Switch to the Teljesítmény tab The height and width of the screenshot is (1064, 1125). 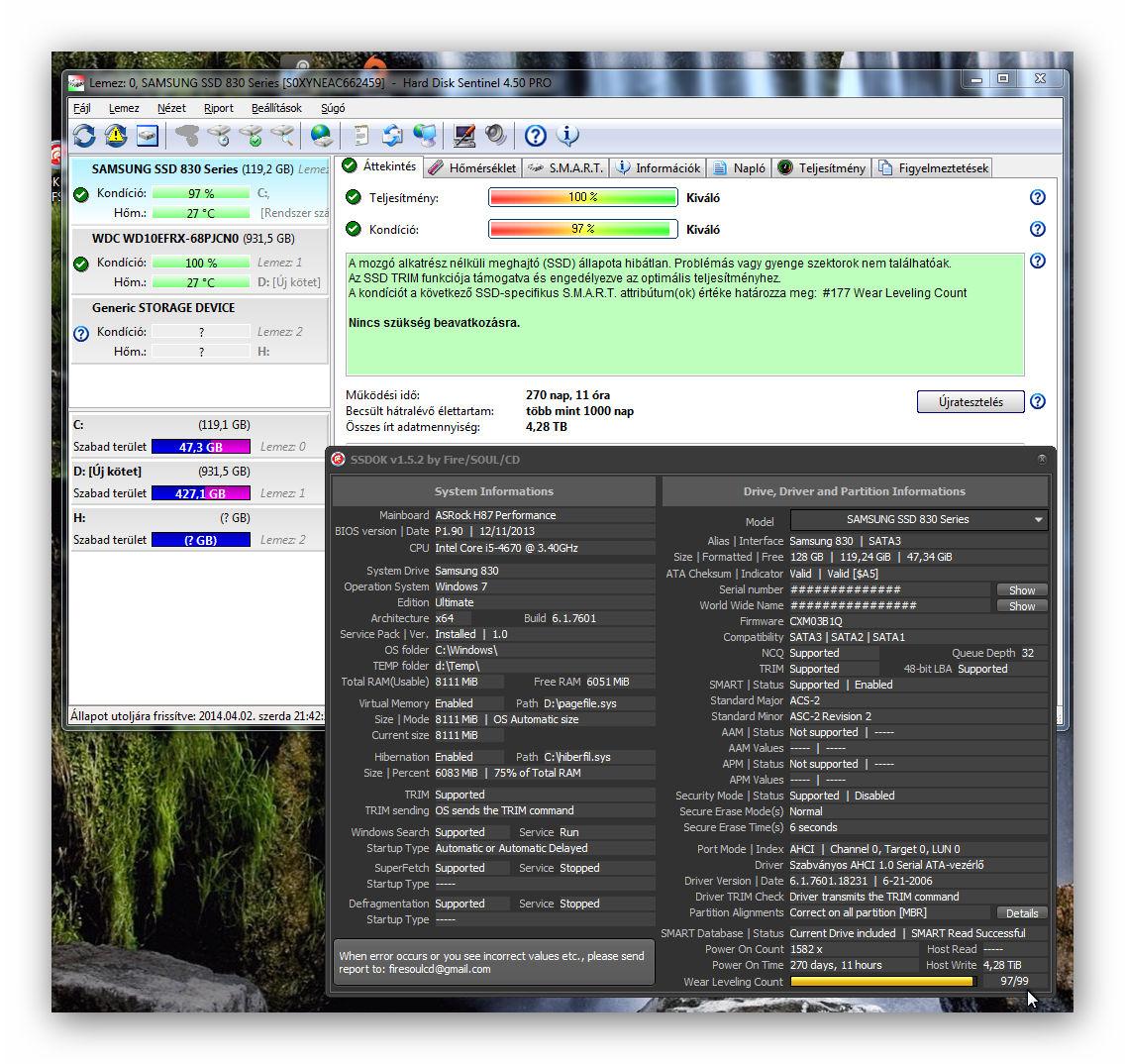[822, 168]
